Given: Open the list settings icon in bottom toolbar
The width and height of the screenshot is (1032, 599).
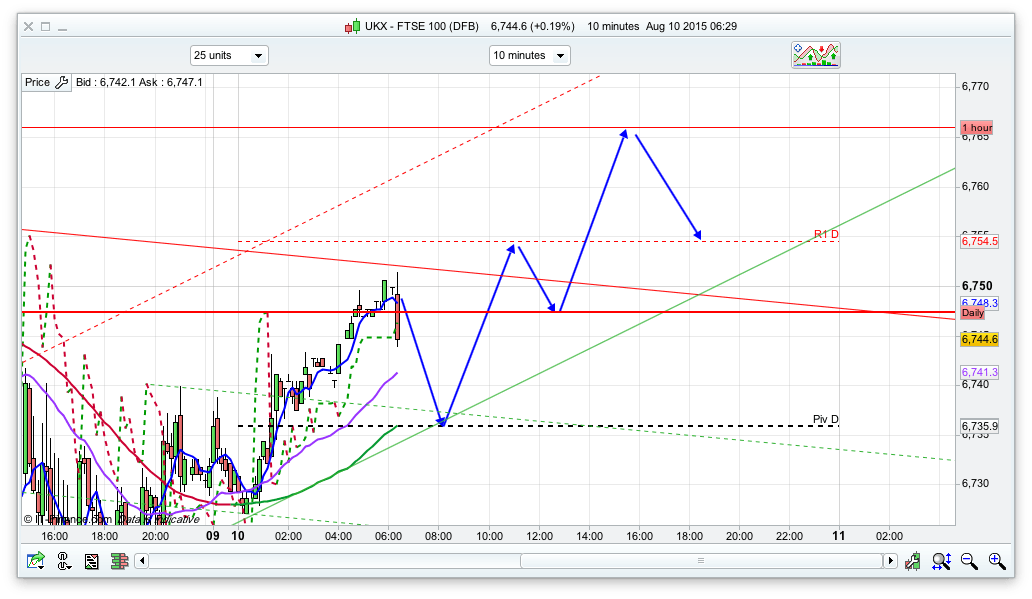Looking at the screenshot, I should pyautogui.click(x=92, y=562).
